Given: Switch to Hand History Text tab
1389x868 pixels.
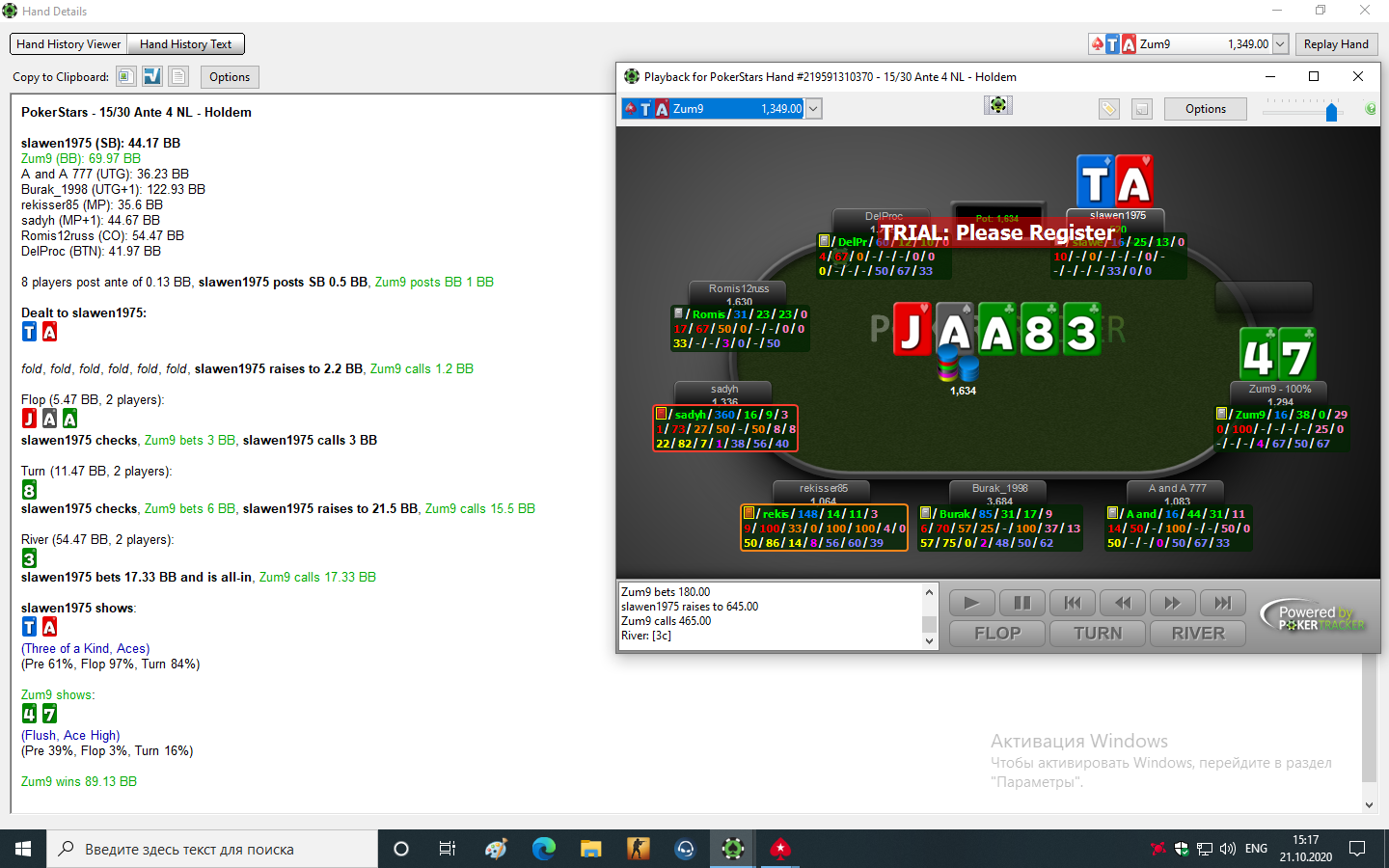Looking at the screenshot, I should (185, 44).
